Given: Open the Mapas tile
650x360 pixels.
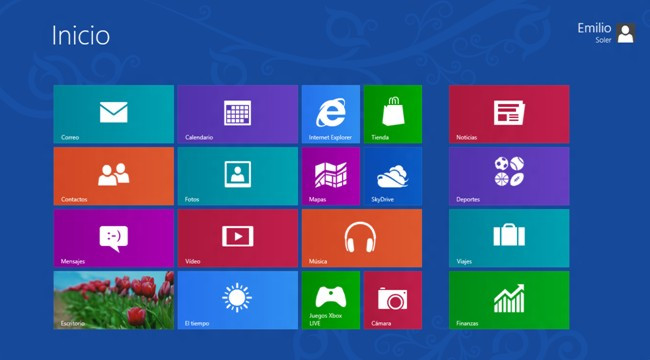Looking at the screenshot, I should point(331,176).
